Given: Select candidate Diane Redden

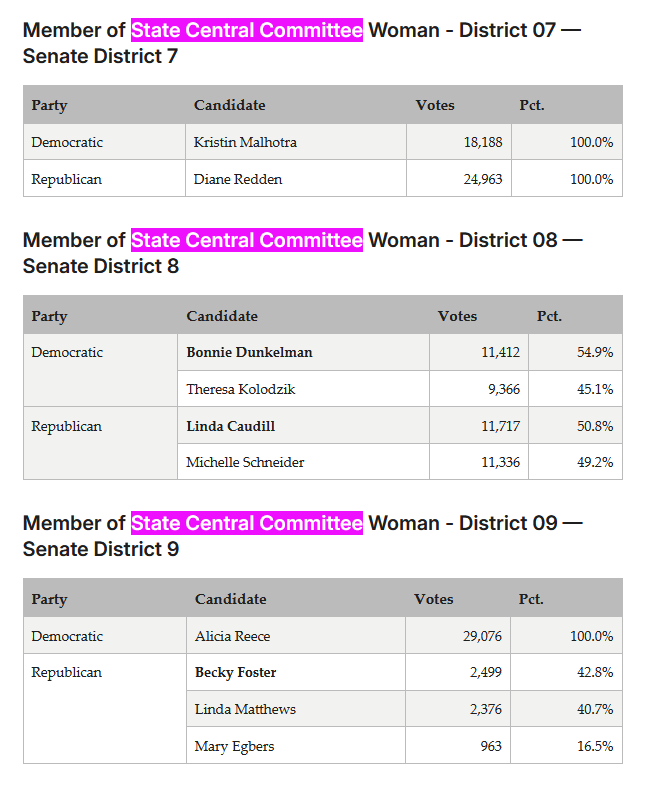Looking at the screenshot, I should [238, 179].
